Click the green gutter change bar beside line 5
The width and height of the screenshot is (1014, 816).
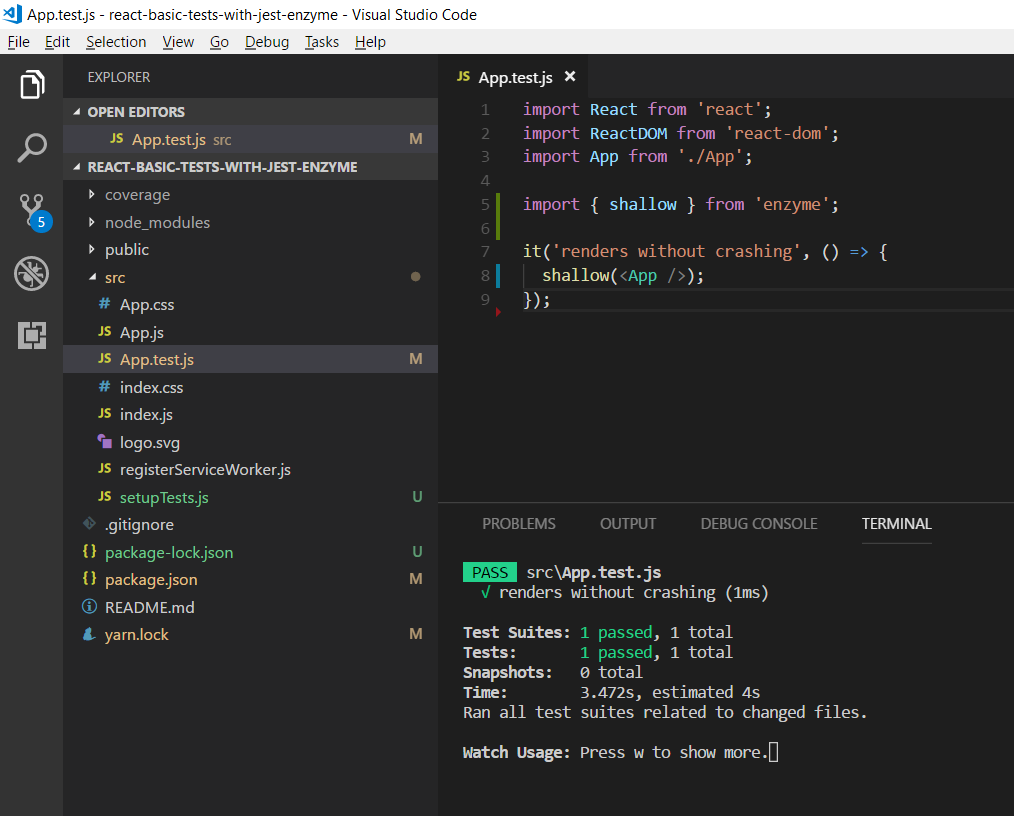pyautogui.click(x=497, y=204)
